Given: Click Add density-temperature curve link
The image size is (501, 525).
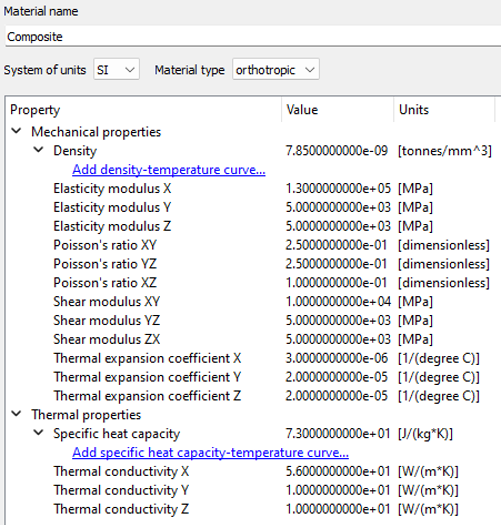Looking at the screenshot, I should 169,169.
